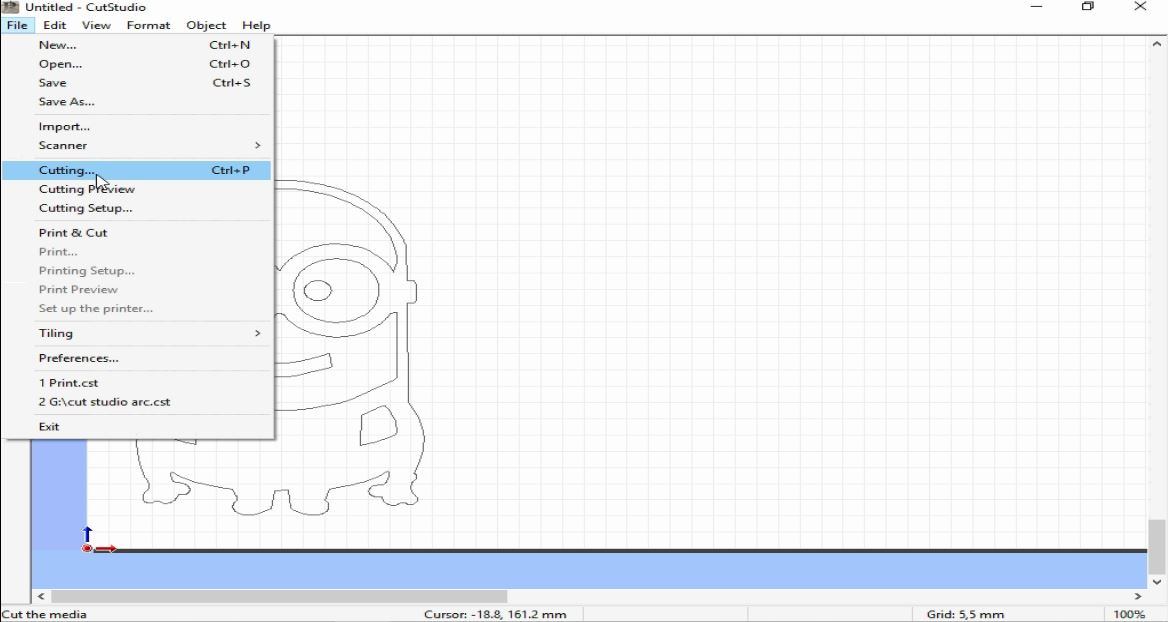Image resolution: width=1168 pixels, height=622 pixels.
Task: Click horizontal scrollbar left arrow
Action: [40, 596]
